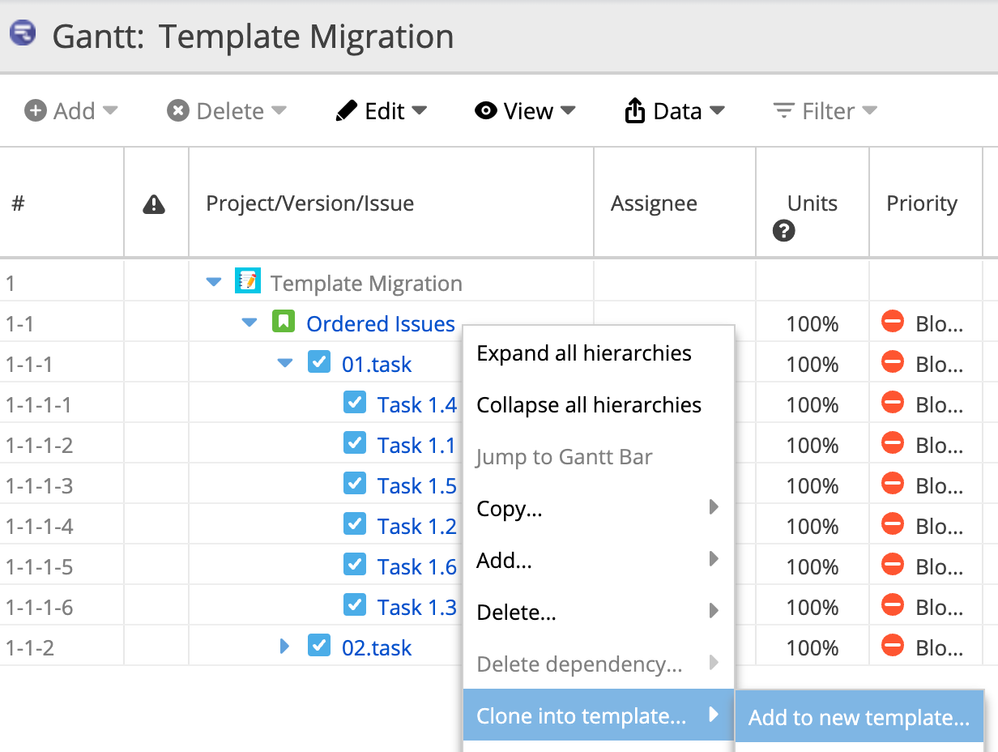
Task: Click the Data export icon
Action: (x=635, y=110)
